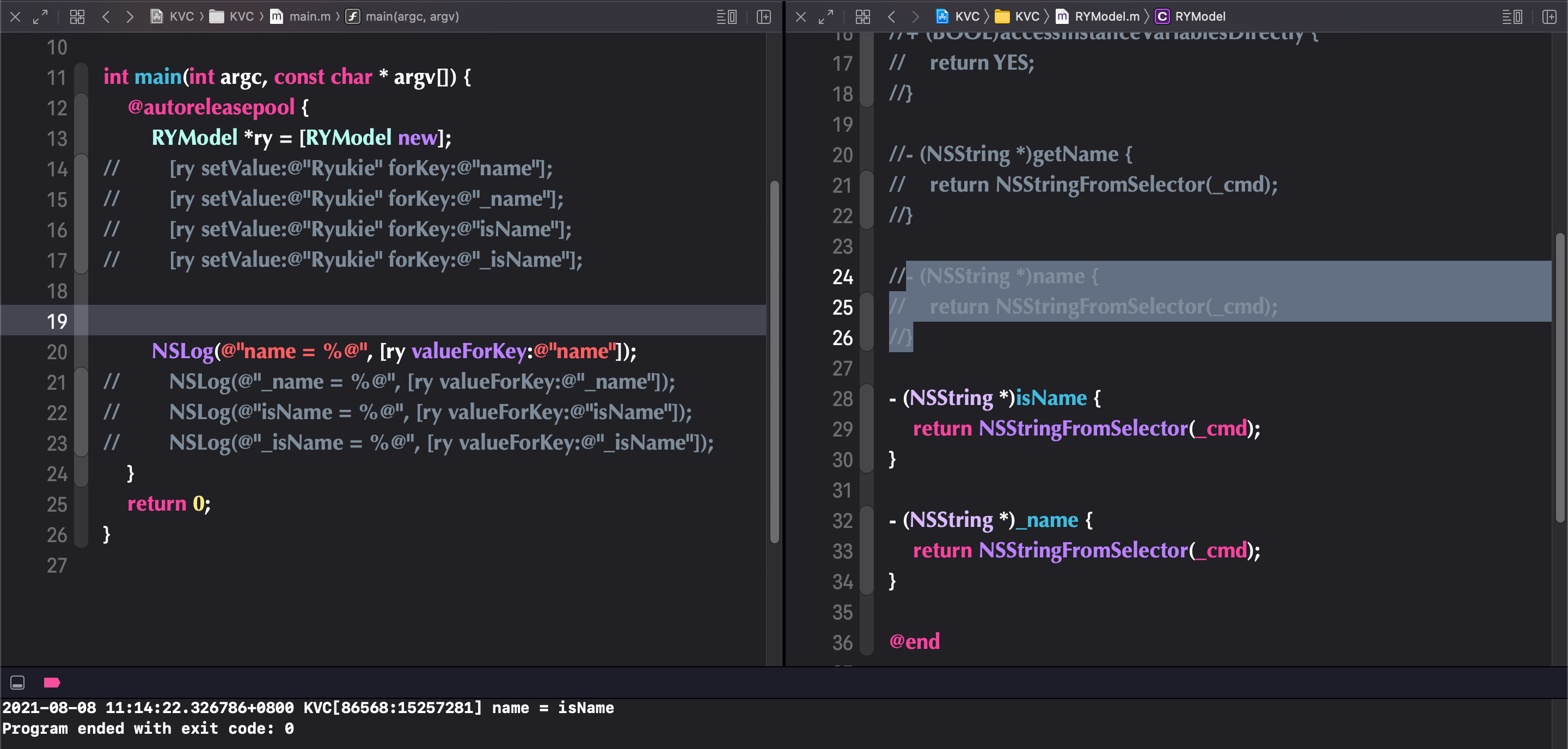Go forward in right editor history
Screen dimensions: 1568x749
(x=915, y=17)
